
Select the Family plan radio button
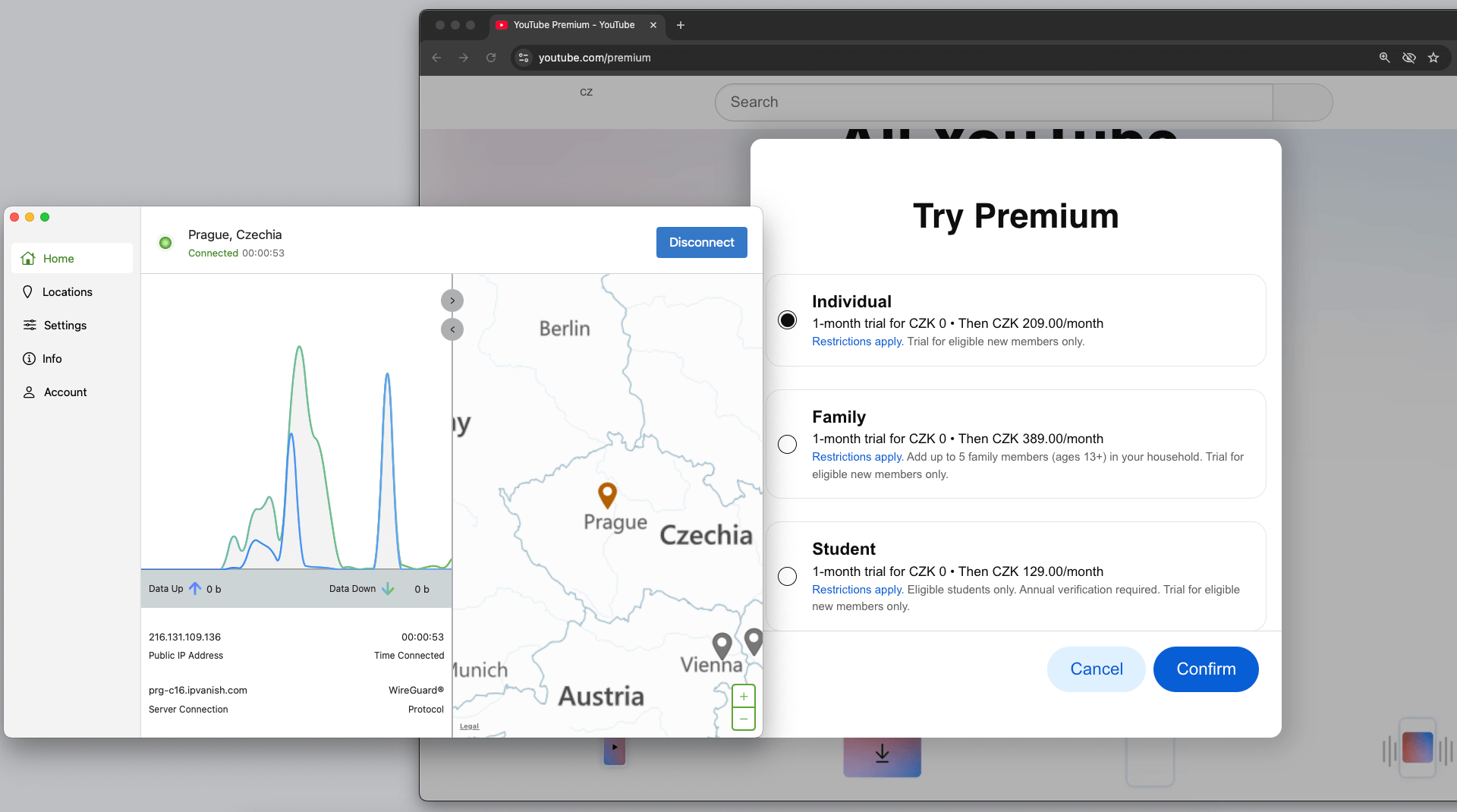click(x=788, y=444)
